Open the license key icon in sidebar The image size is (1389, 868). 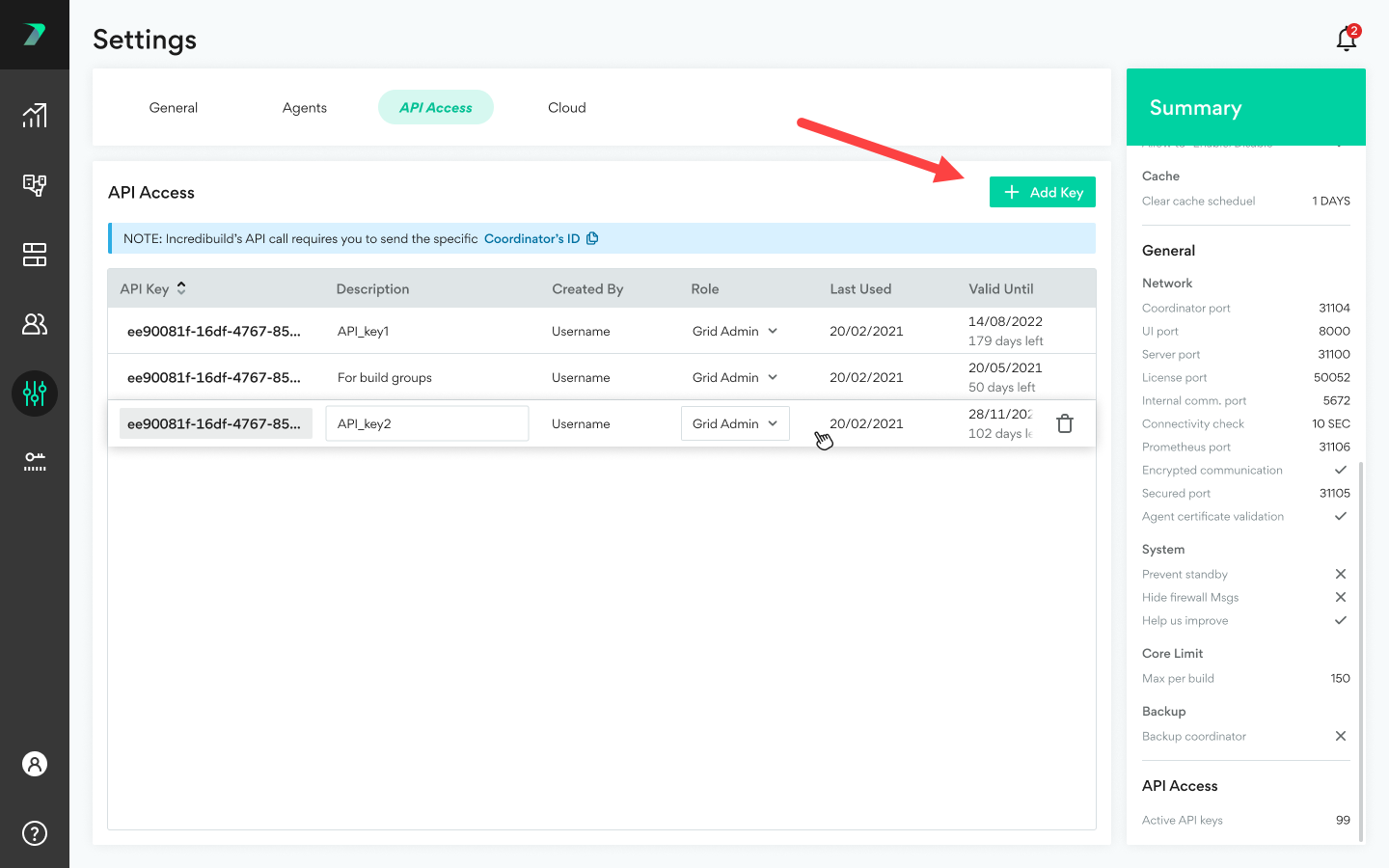point(35,462)
